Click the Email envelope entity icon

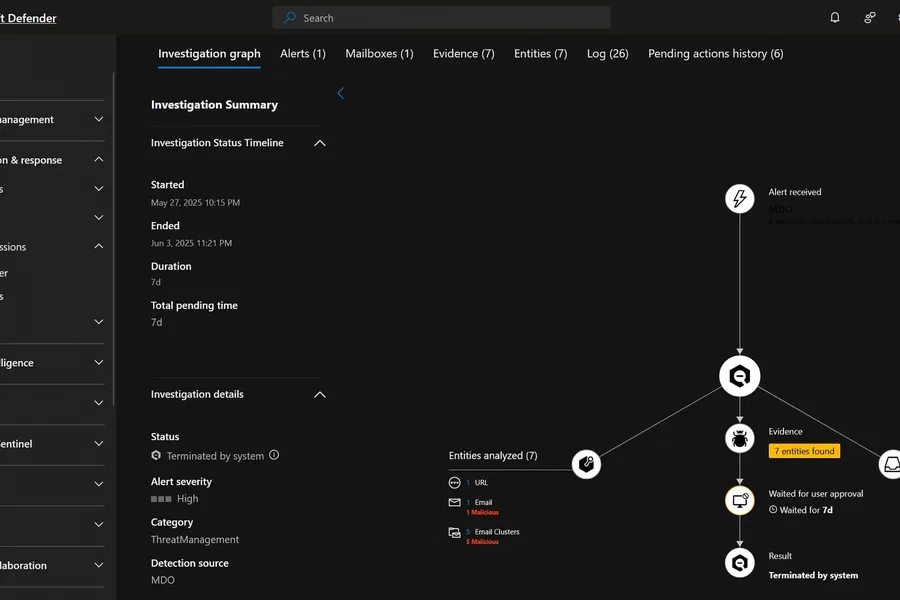pos(454,502)
